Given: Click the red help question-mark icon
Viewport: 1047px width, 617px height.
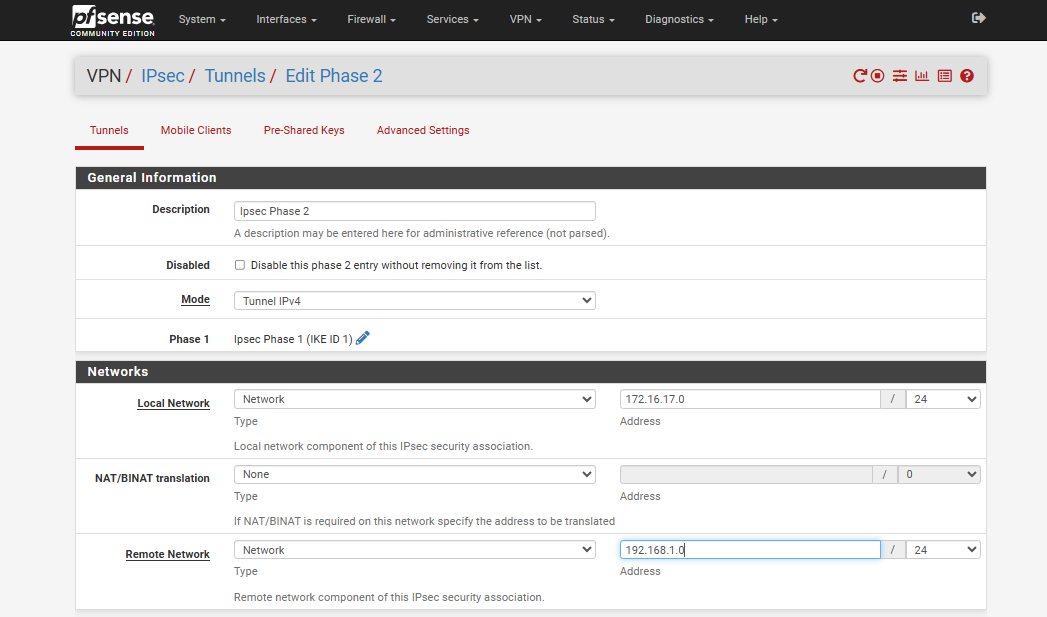Looking at the screenshot, I should [x=967, y=76].
